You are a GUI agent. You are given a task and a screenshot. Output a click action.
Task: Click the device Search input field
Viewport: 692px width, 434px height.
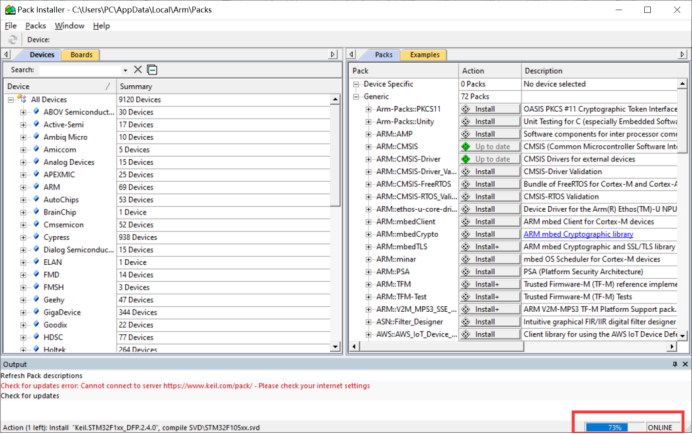(80, 70)
